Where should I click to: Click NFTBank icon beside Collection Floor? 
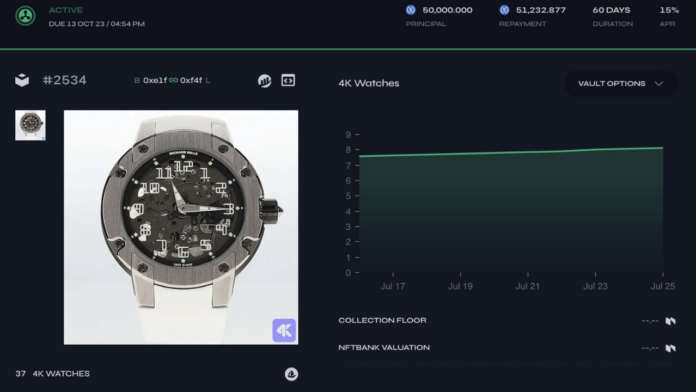670,321
